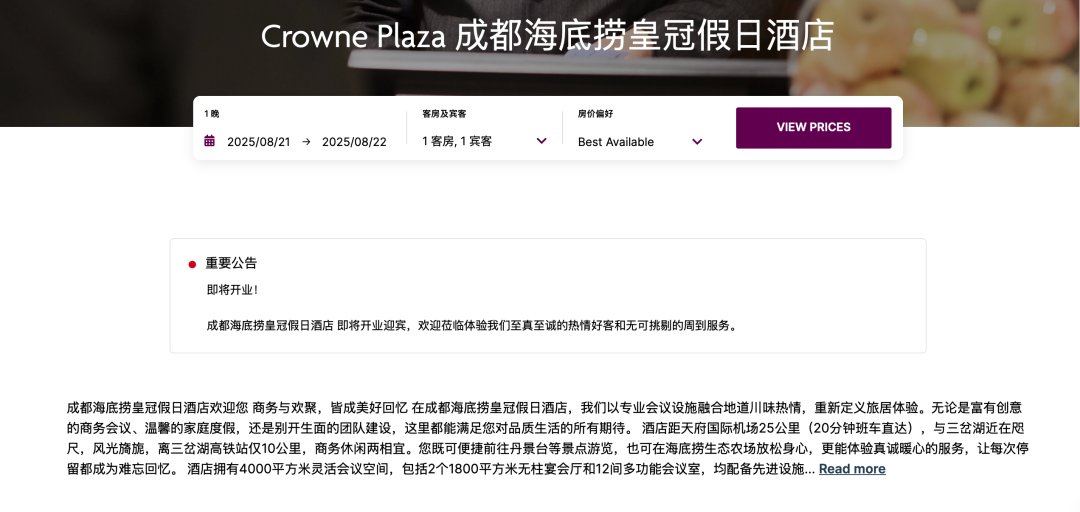Select the 1 客房, 1 宾客 field text

point(457,142)
